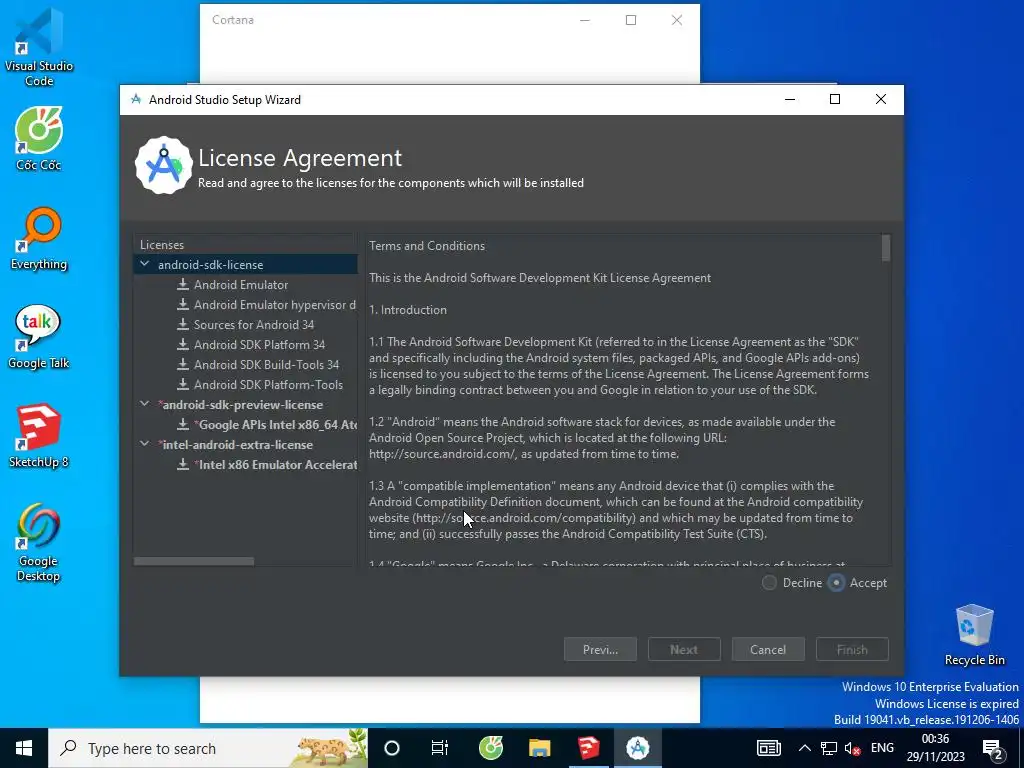Collapse the intel-android-extra-license node

tap(144, 444)
